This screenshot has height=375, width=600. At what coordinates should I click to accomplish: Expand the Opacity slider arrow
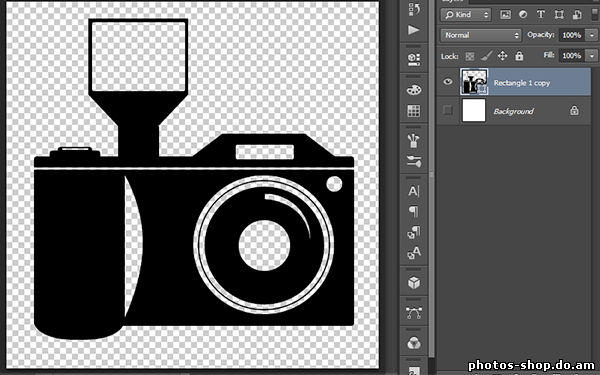(592, 35)
